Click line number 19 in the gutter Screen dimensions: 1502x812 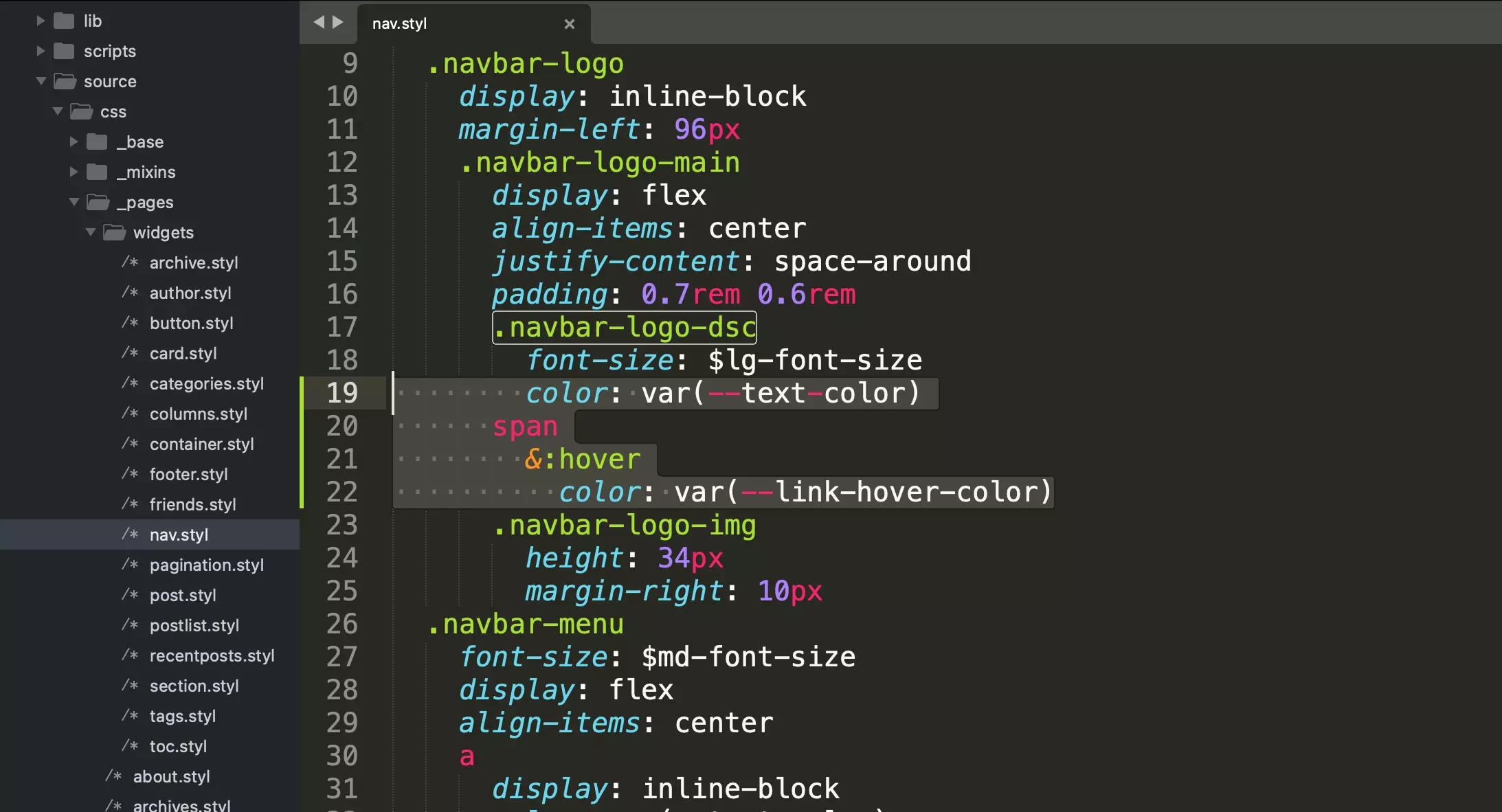click(x=342, y=393)
